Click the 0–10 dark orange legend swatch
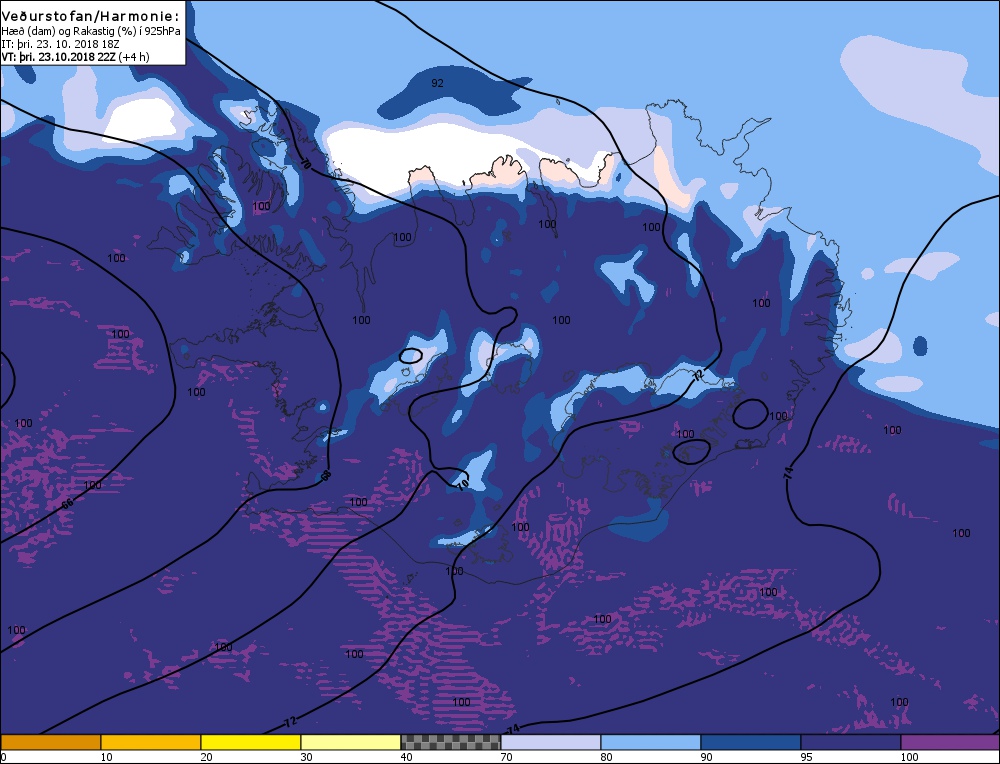The image size is (1000, 764). coord(50,742)
